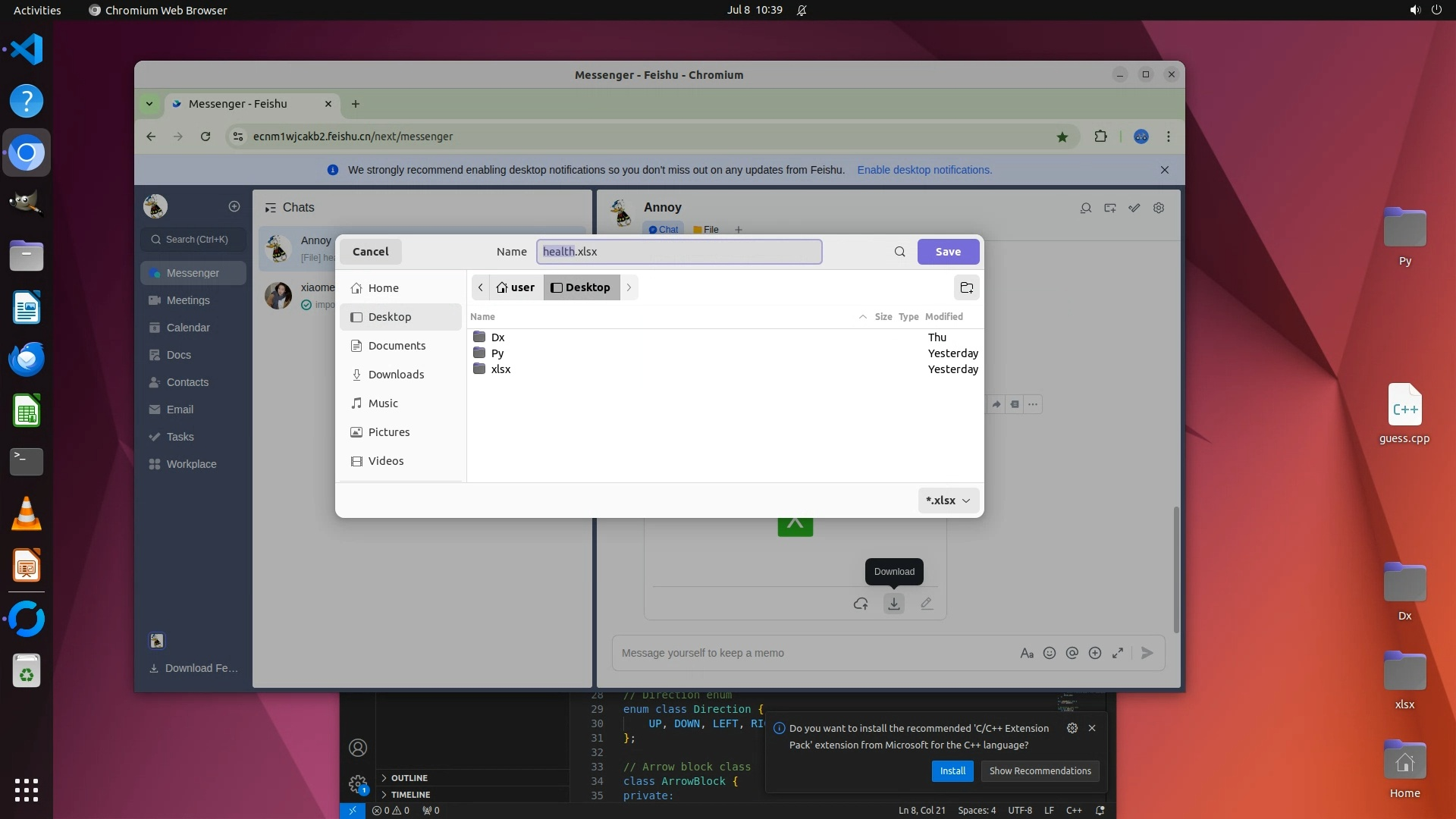This screenshot has width=1456, height=819.
Task: Open the chat settings gear icon
Action: 1158,208
